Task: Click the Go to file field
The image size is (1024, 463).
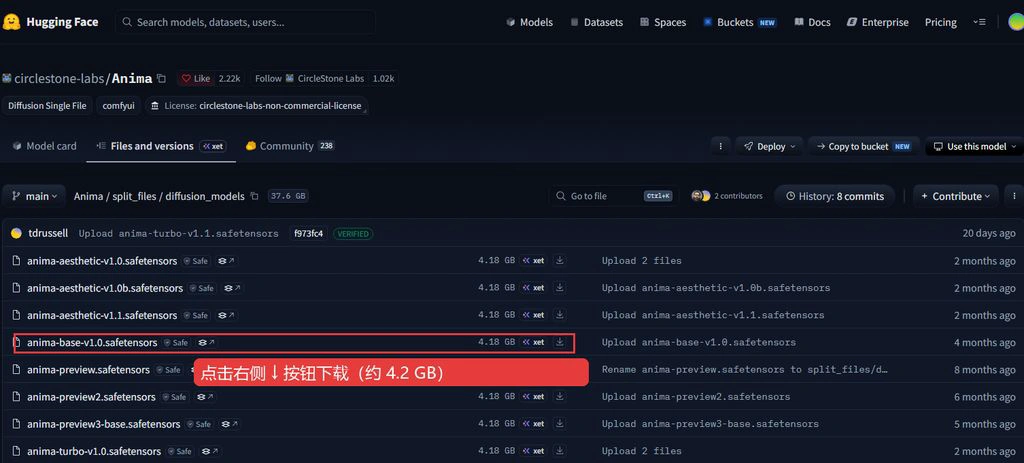Action: point(614,196)
